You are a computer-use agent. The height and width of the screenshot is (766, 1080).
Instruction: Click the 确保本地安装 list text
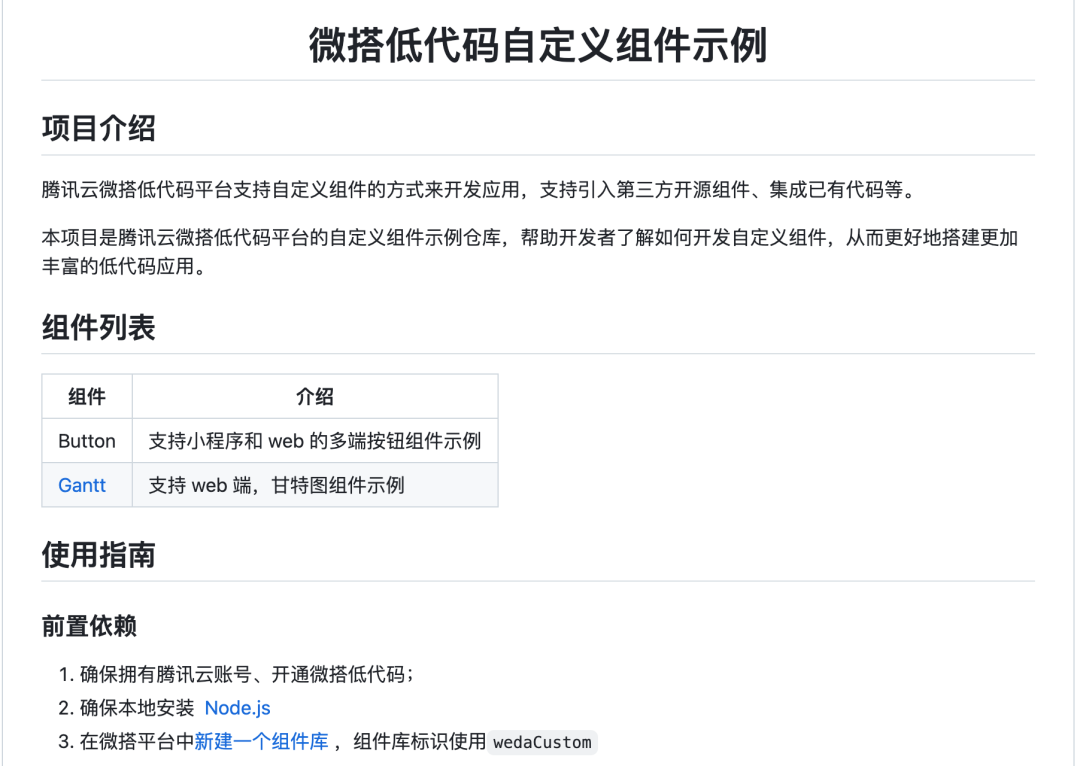[x=137, y=708]
